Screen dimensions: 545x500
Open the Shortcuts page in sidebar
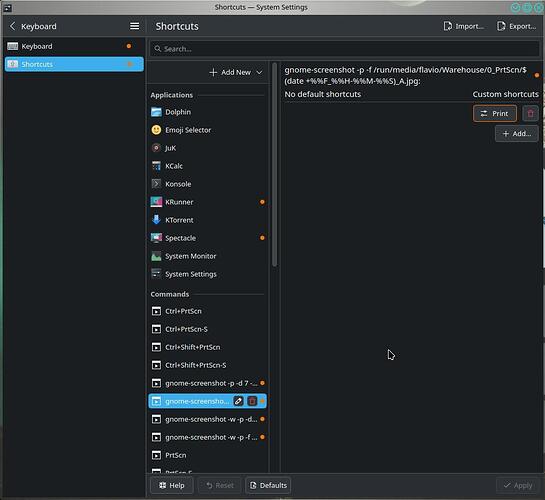click(x=74, y=64)
